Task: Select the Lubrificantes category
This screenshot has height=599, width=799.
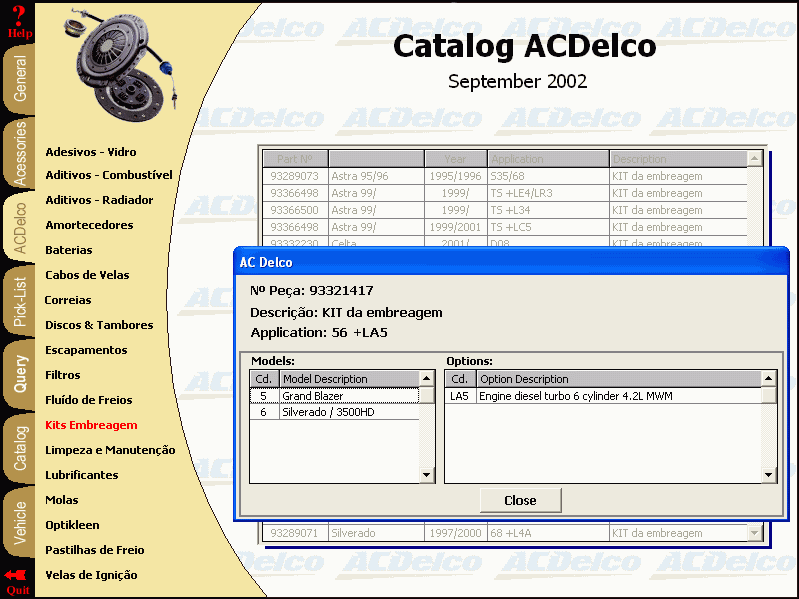Action: (x=82, y=474)
